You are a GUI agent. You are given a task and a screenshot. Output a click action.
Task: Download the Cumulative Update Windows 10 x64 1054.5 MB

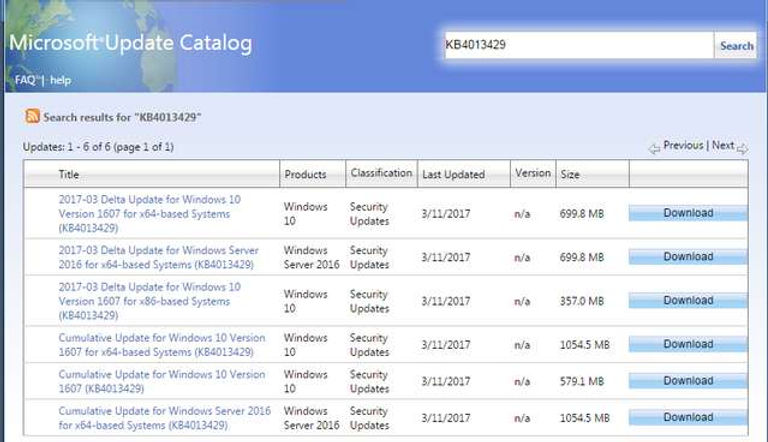[688, 344]
